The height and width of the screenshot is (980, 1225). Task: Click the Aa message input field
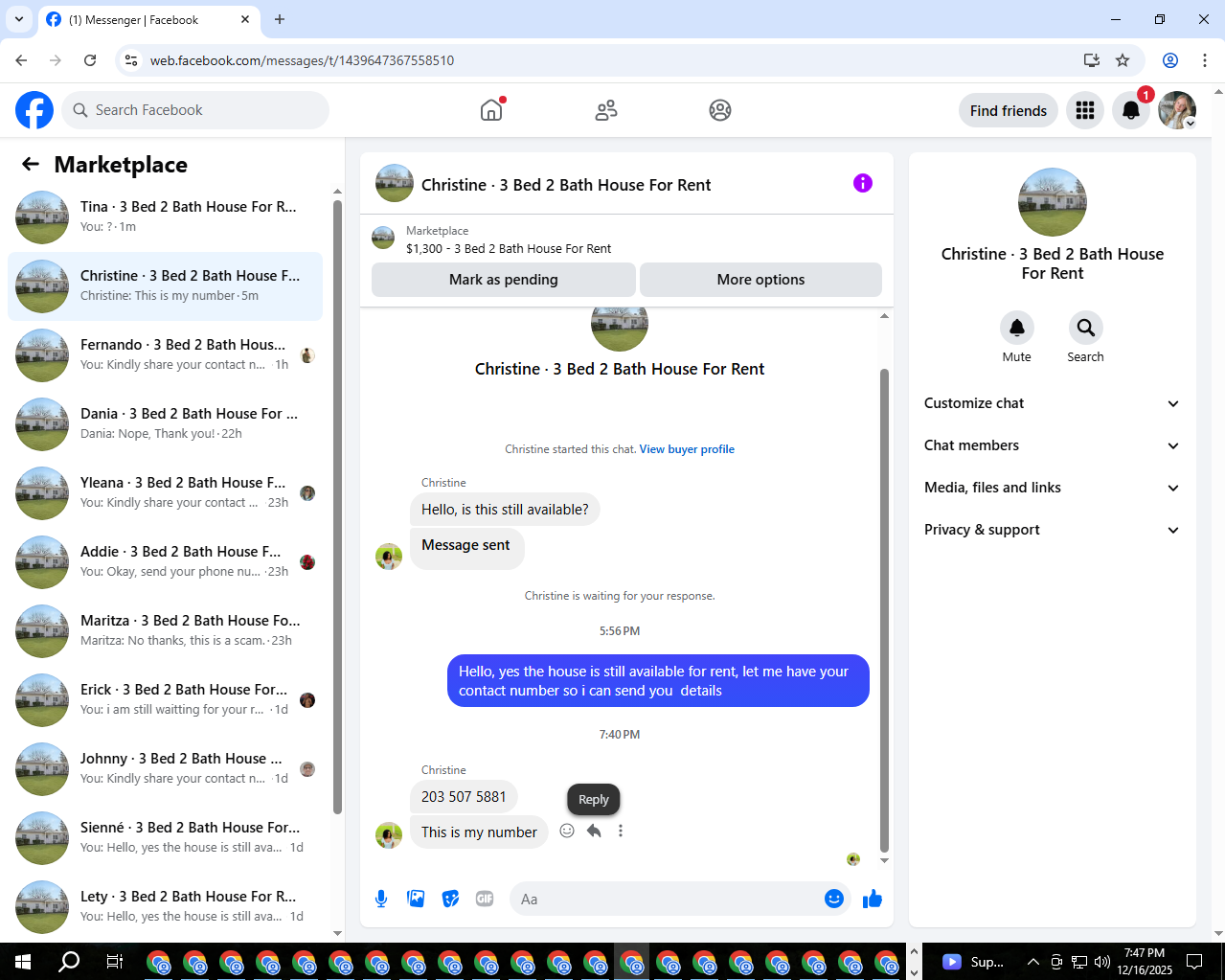point(669,899)
